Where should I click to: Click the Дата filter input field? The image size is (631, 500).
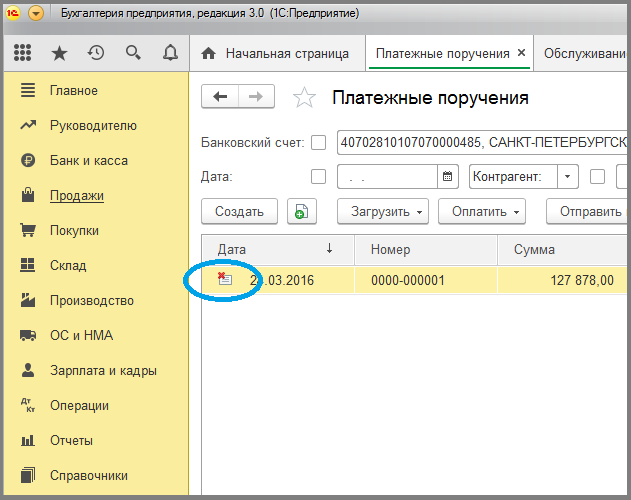pyautogui.click(x=387, y=176)
